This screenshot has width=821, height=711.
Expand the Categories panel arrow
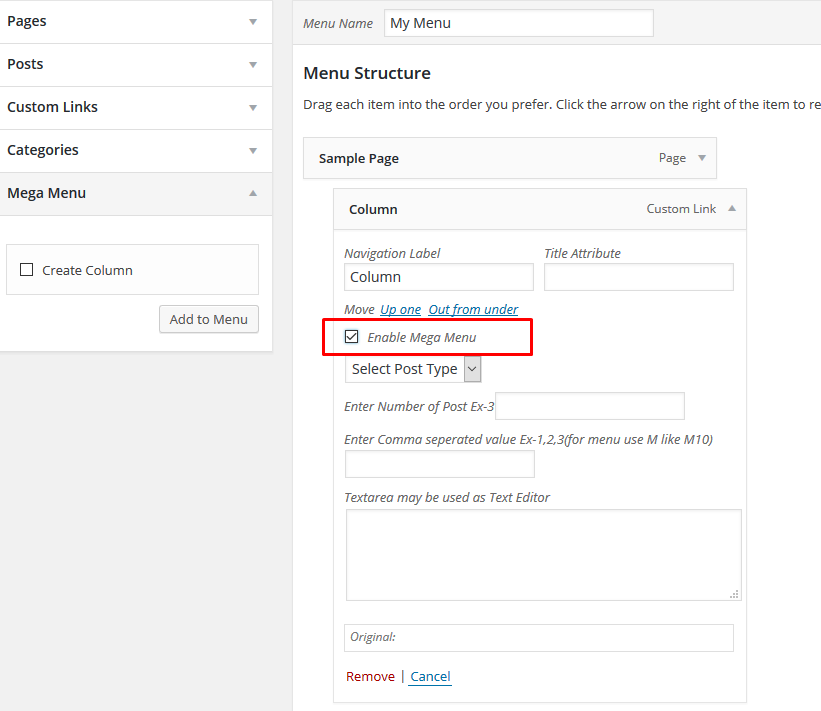coord(253,150)
